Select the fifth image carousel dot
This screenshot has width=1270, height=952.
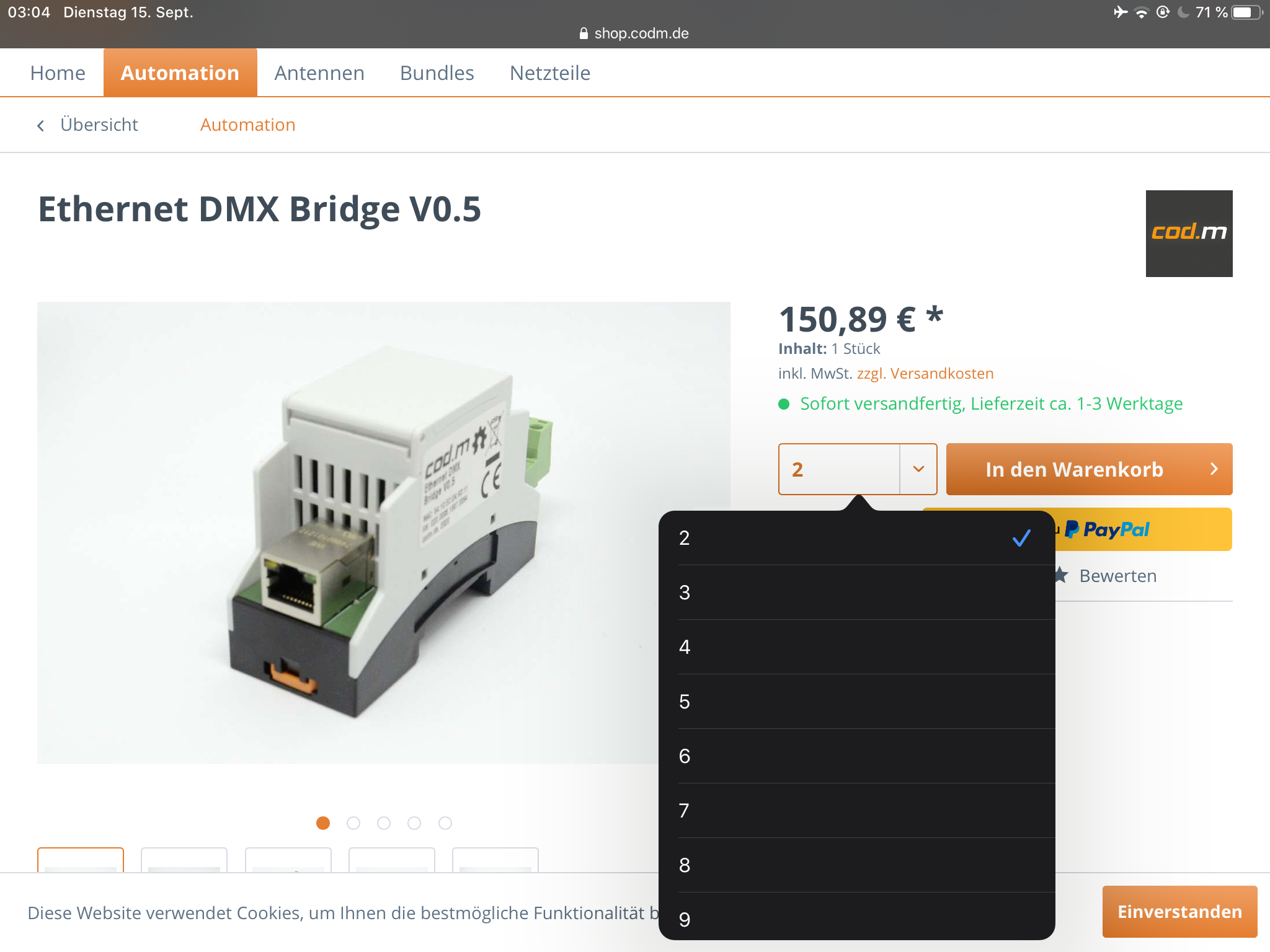coord(445,823)
